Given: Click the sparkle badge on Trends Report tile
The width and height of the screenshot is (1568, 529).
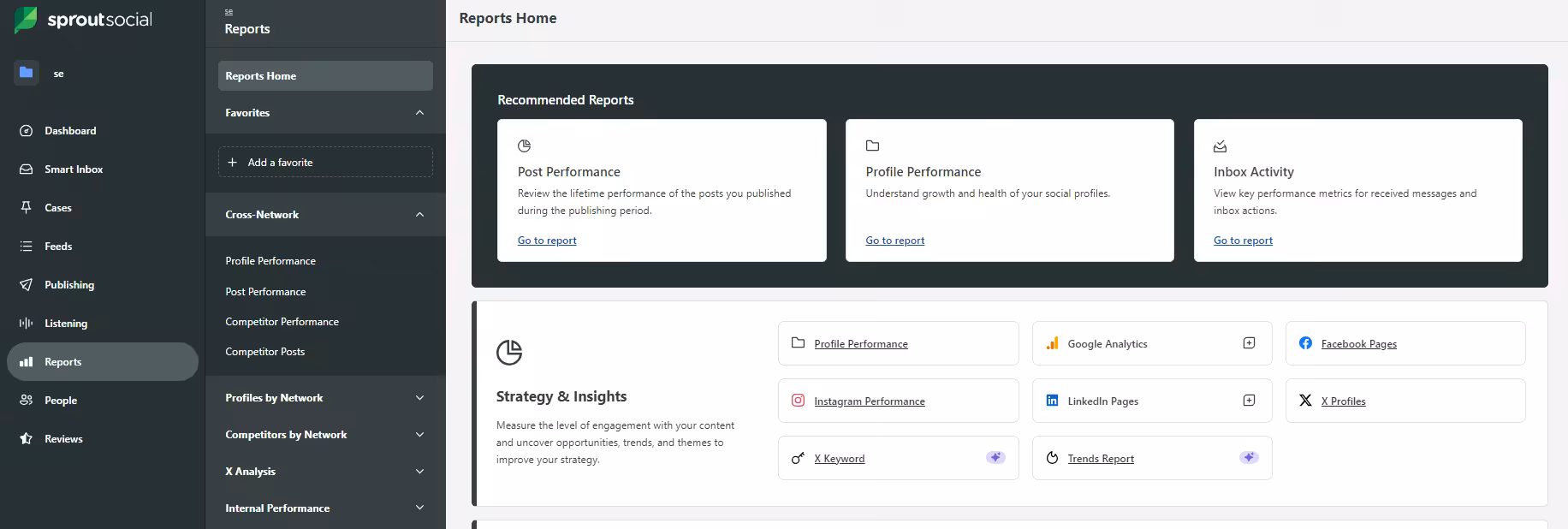Looking at the screenshot, I should tap(1250, 458).
